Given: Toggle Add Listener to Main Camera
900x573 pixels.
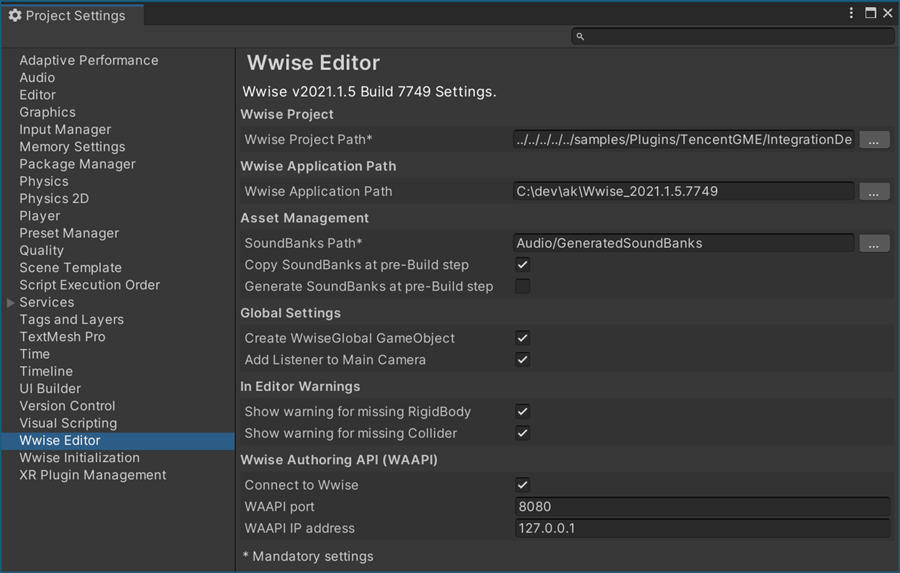Looking at the screenshot, I should coord(523,360).
